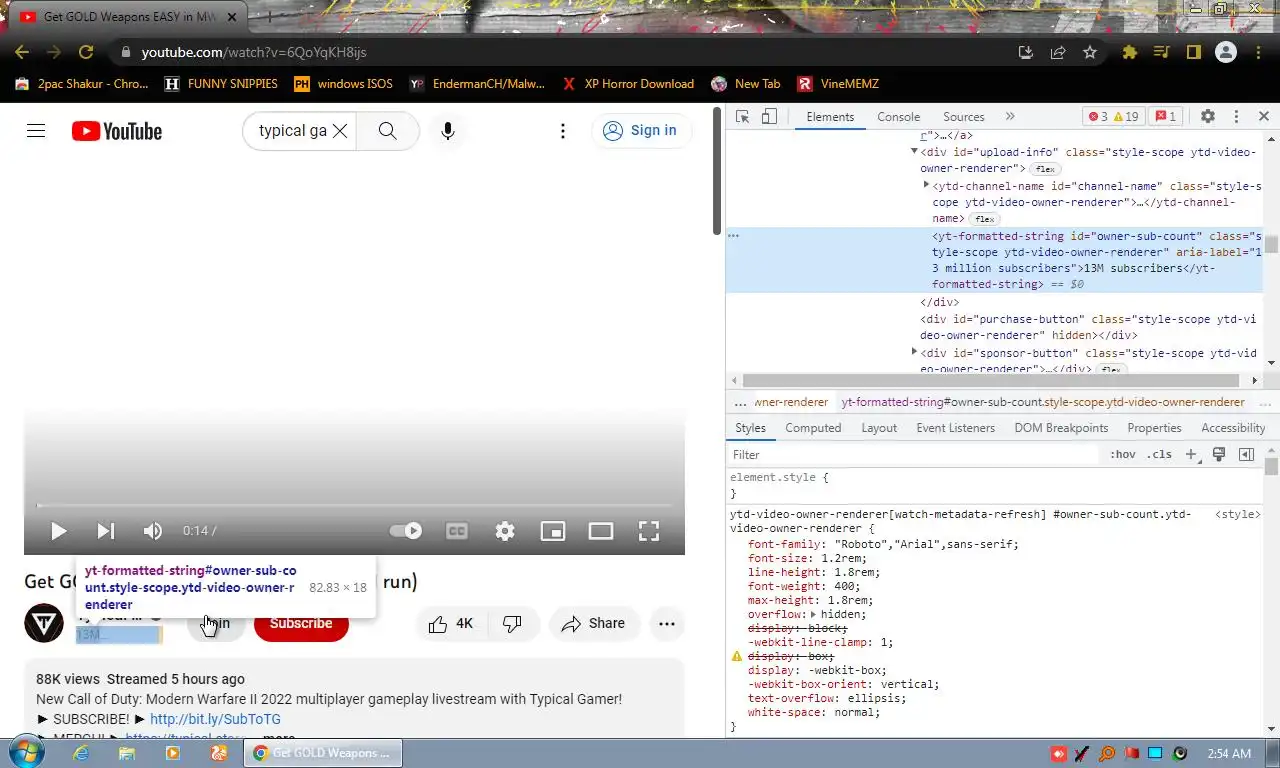Image resolution: width=1280 pixels, height=768 pixels.
Task: Click the Share button
Action: tap(593, 623)
